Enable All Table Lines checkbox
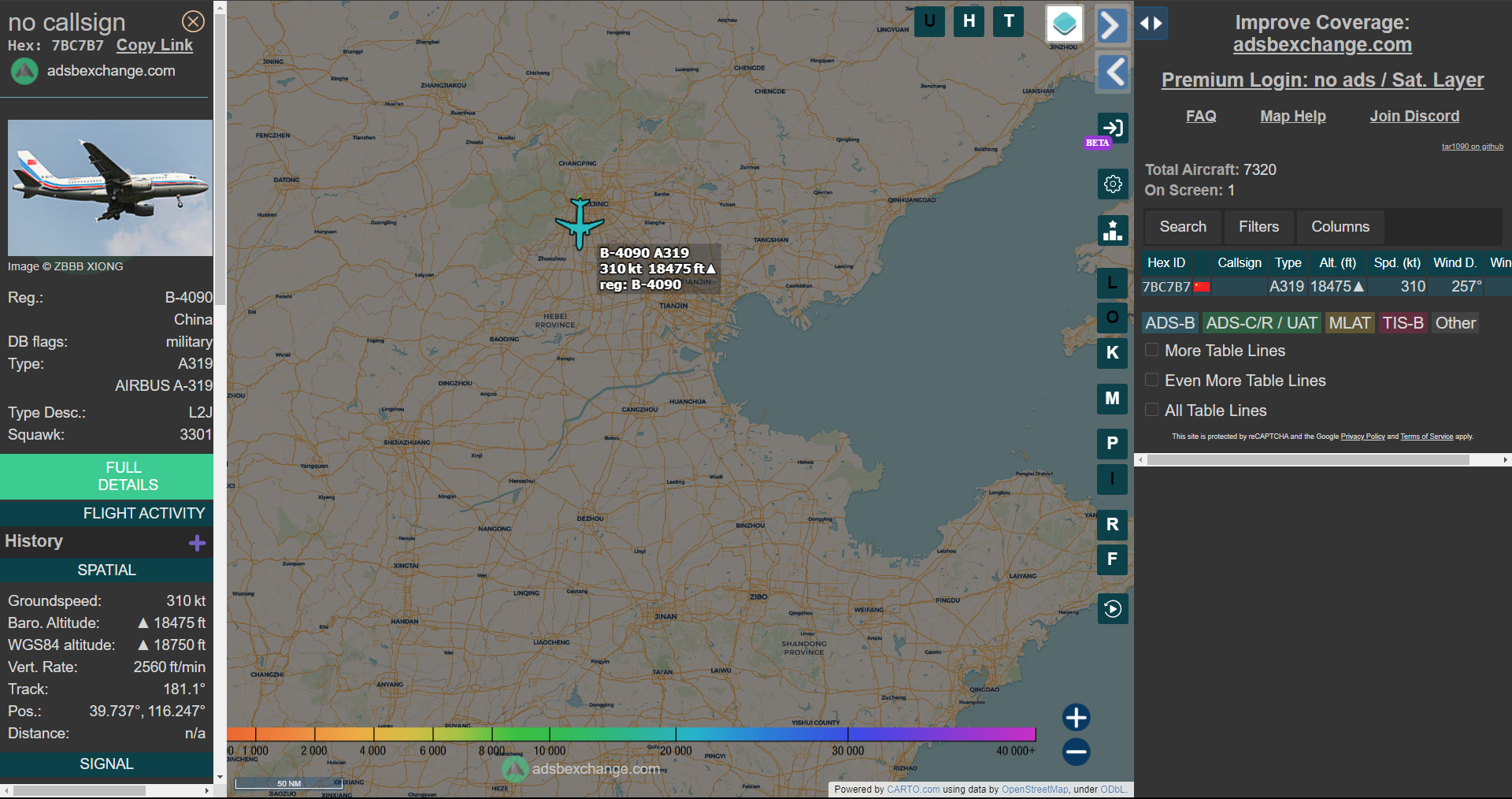Image resolution: width=1512 pixels, height=799 pixels. pyautogui.click(x=1151, y=410)
